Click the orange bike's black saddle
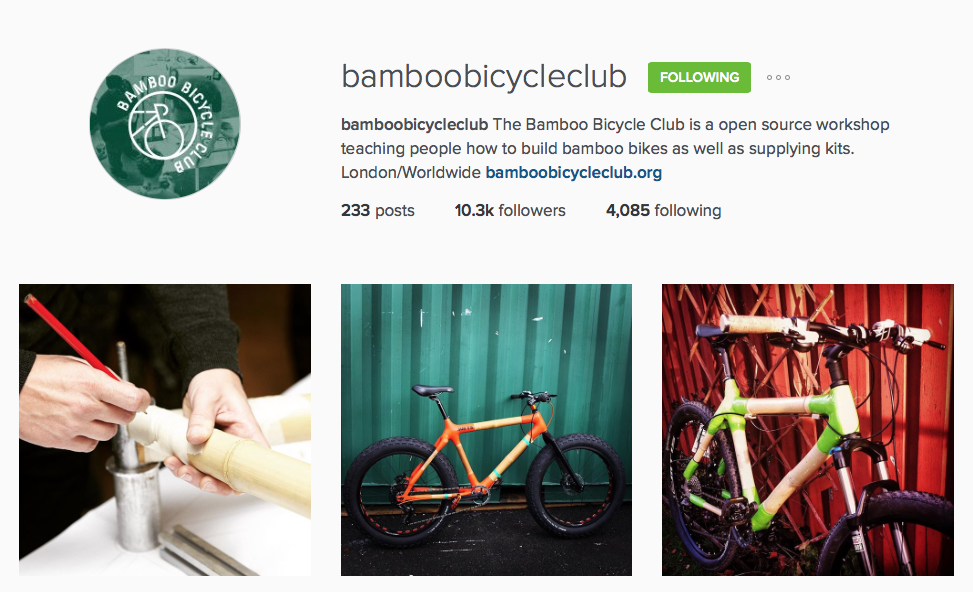 pyautogui.click(x=433, y=390)
